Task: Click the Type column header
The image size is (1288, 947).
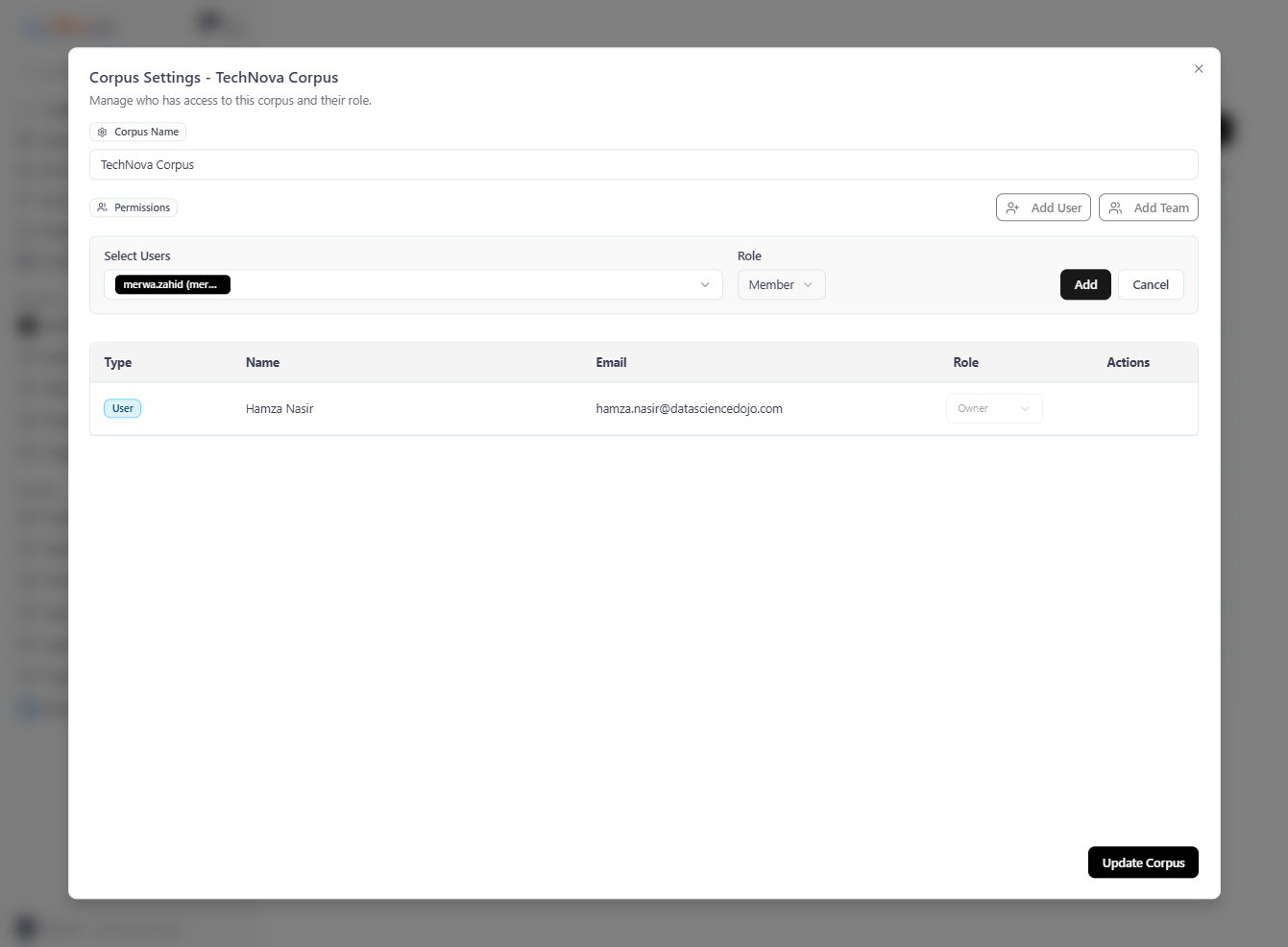Action: click(x=118, y=362)
